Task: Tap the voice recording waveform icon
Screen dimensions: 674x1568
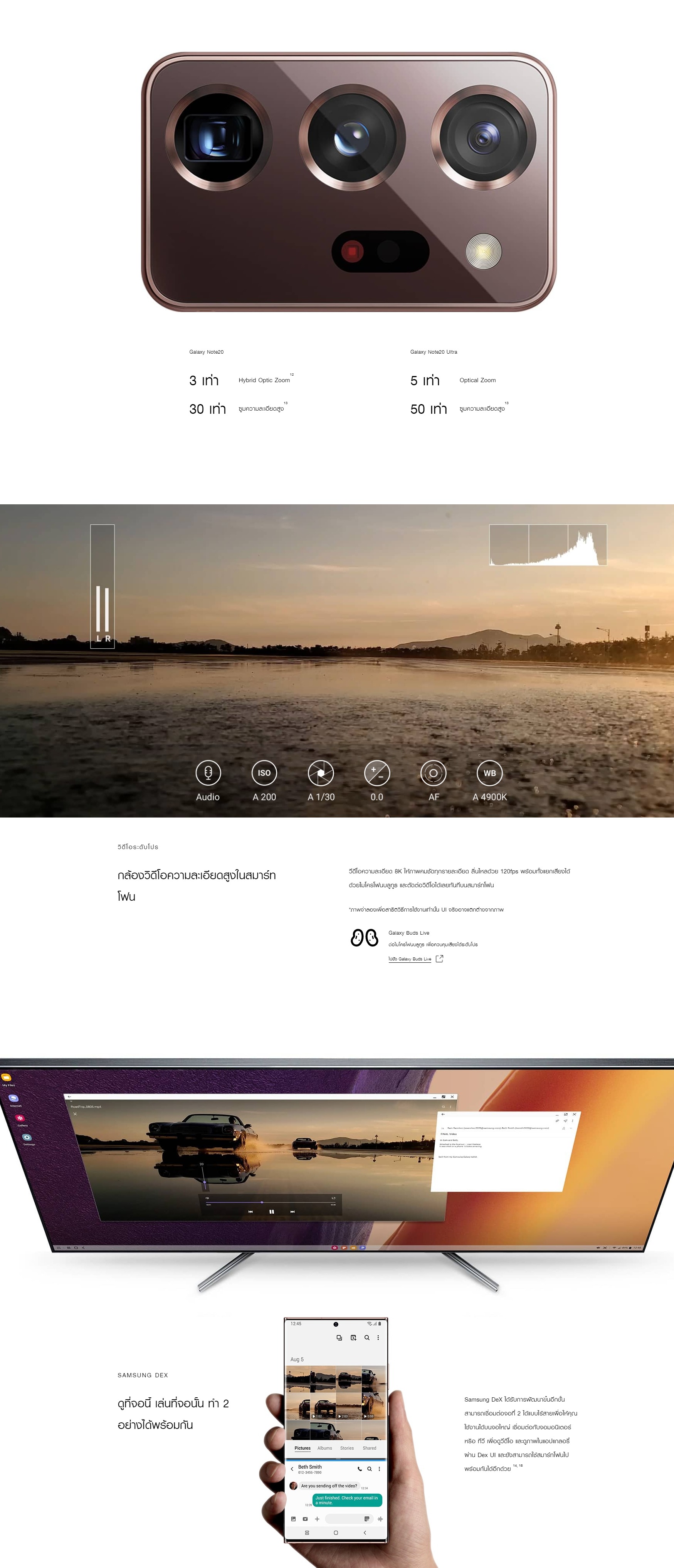Action: 380,1519
